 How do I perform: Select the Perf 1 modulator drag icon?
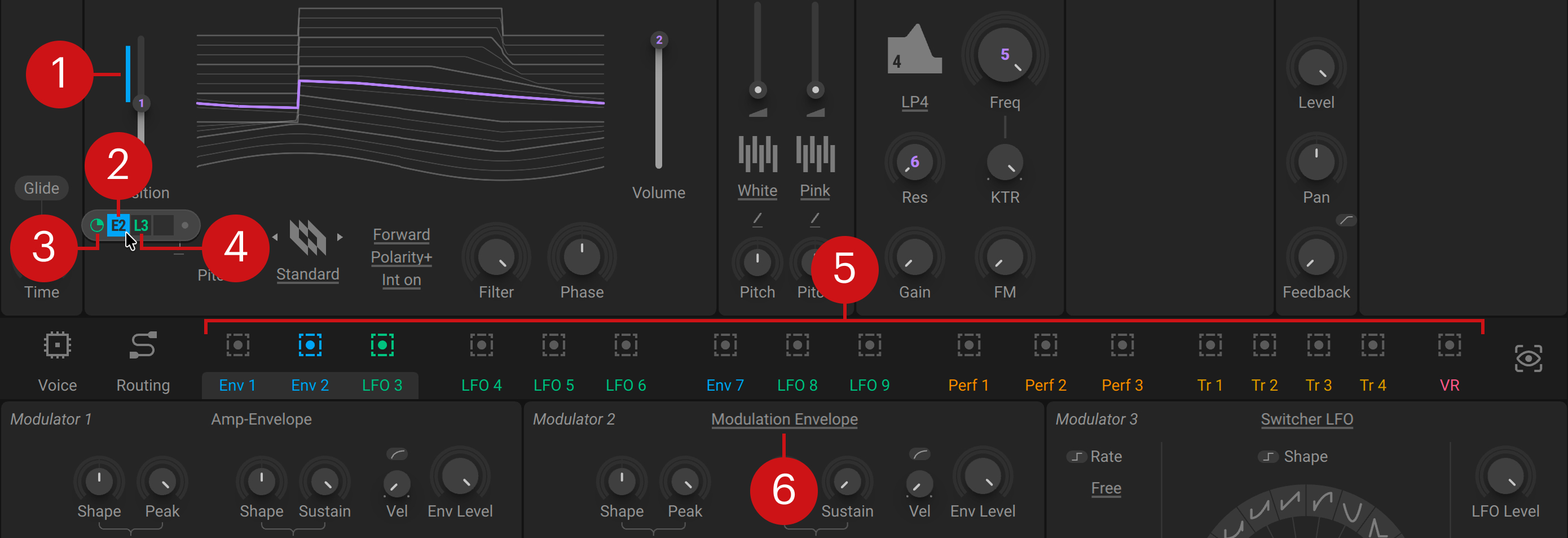point(968,345)
